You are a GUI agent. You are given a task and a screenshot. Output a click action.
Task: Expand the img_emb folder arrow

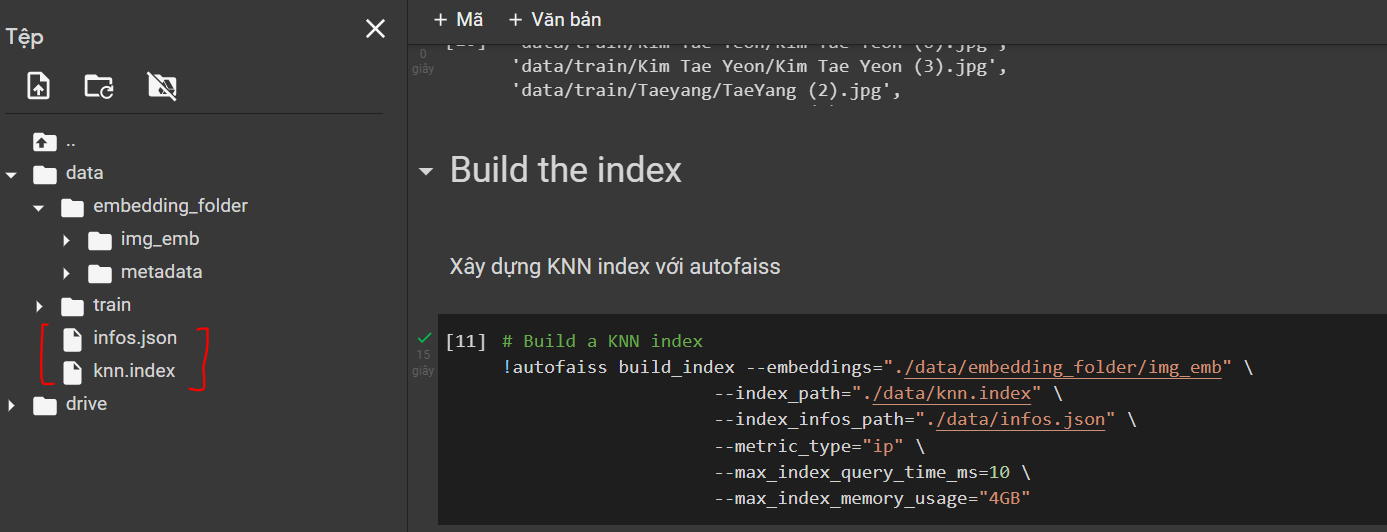(66, 240)
